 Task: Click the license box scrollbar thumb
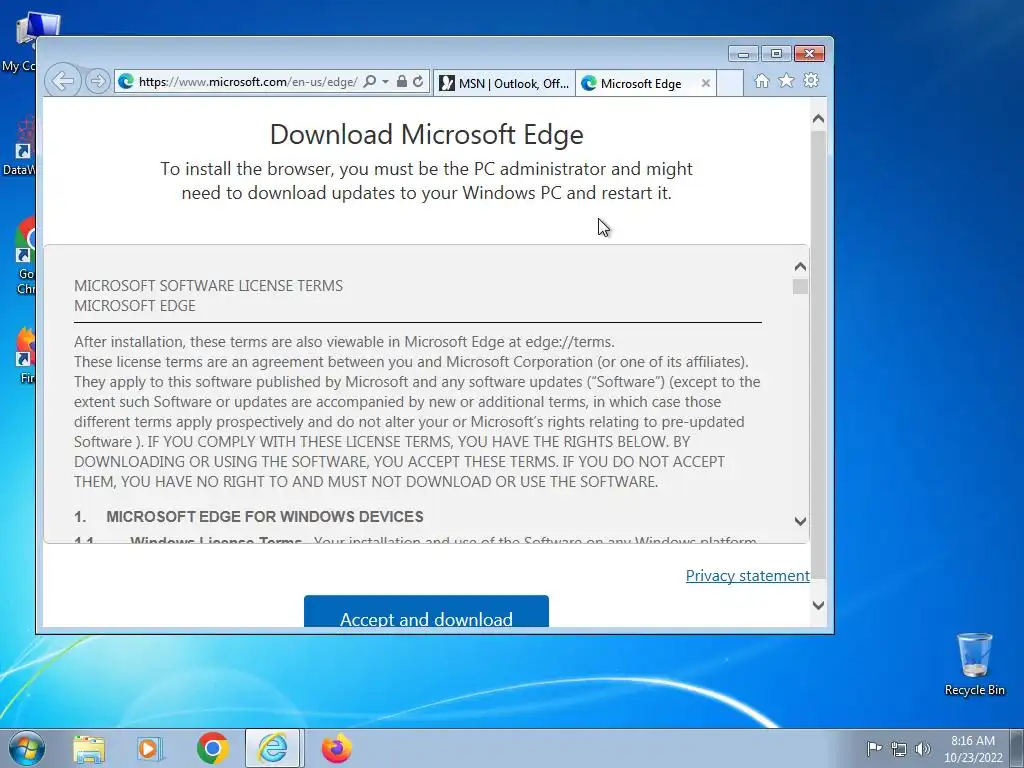pos(800,287)
